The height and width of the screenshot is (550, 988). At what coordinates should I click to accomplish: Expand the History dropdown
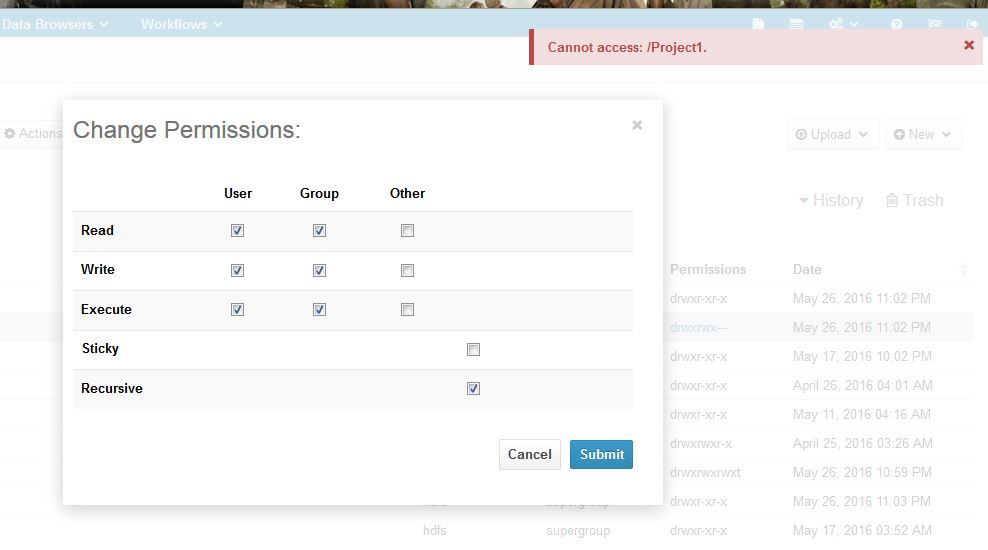tap(830, 200)
